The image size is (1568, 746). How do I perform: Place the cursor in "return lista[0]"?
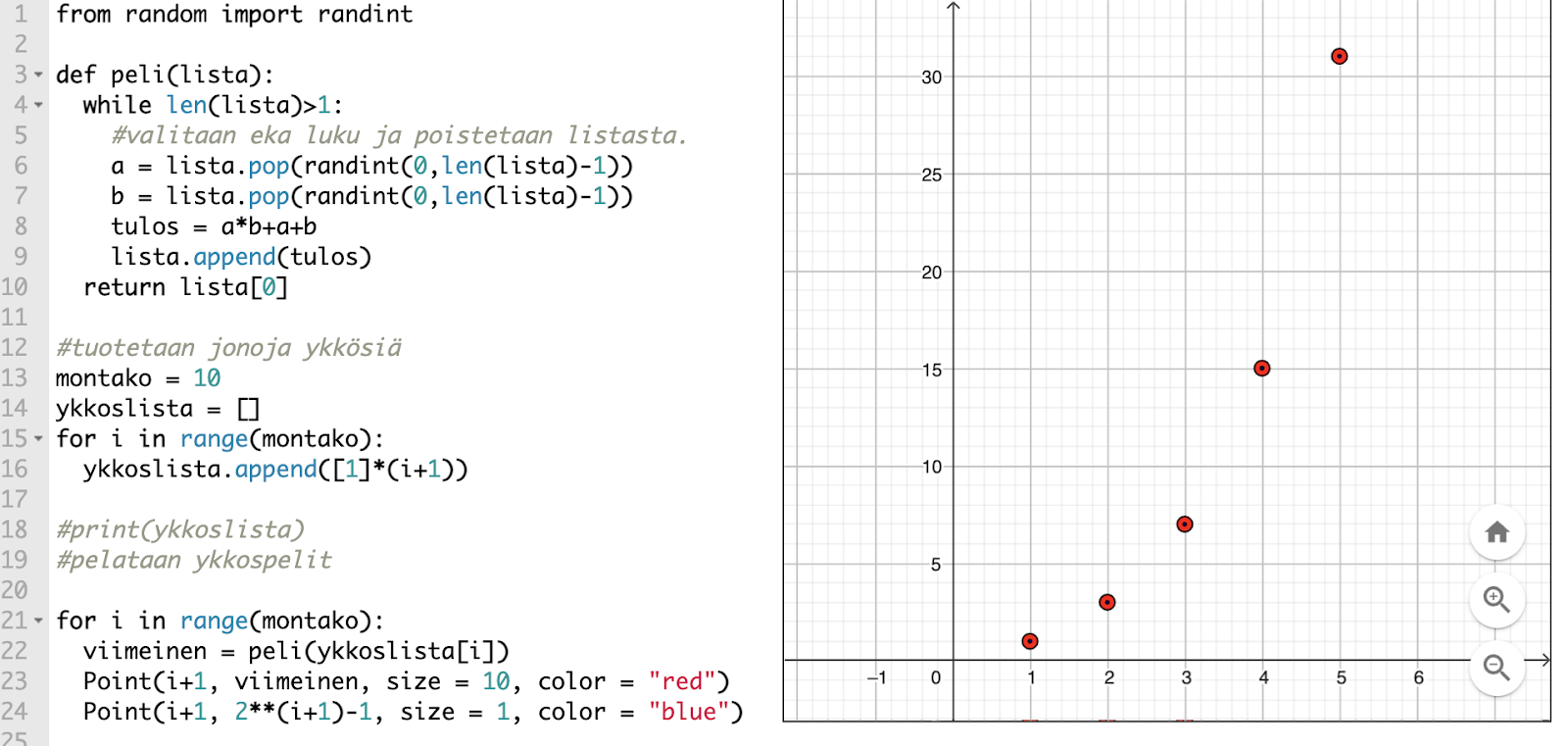[185, 287]
